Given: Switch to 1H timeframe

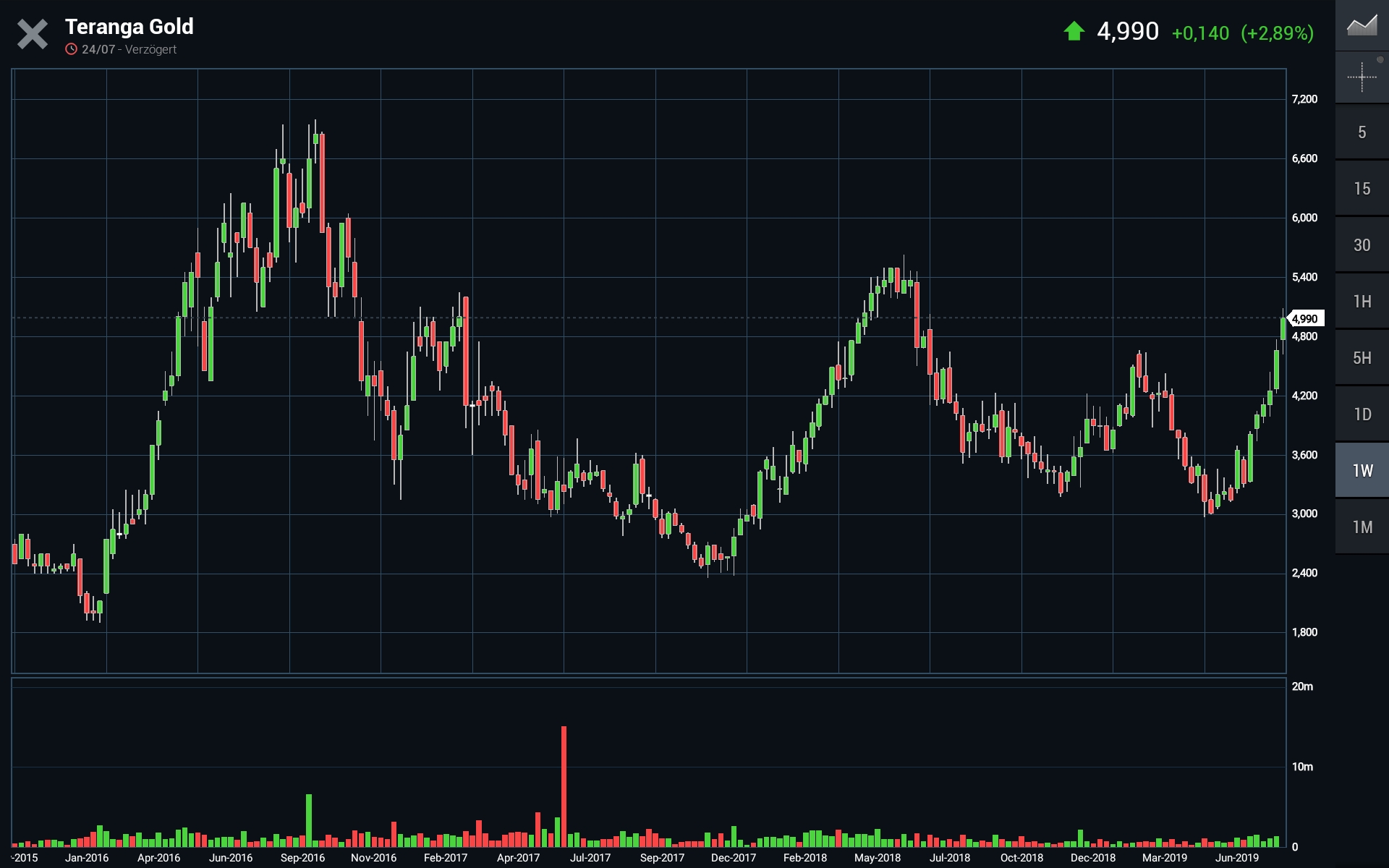Looking at the screenshot, I should tap(1362, 302).
